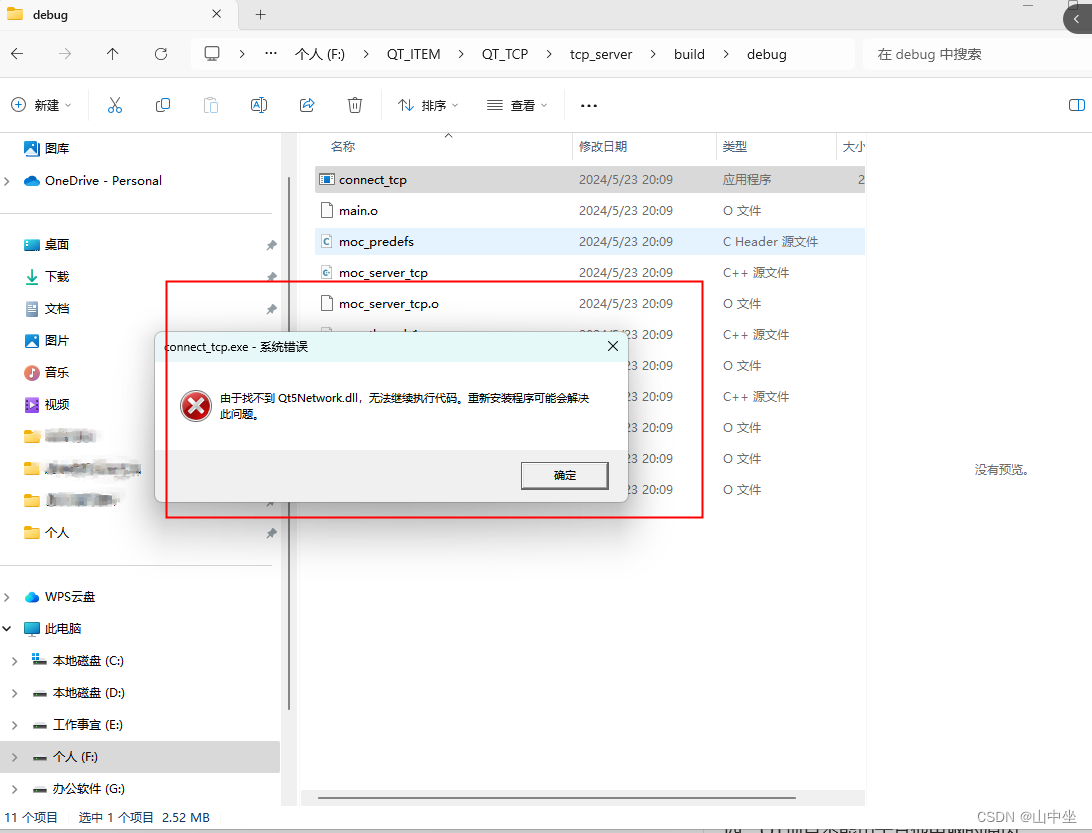Open 文档 in quick access
1092x833 pixels.
tap(47, 309)
